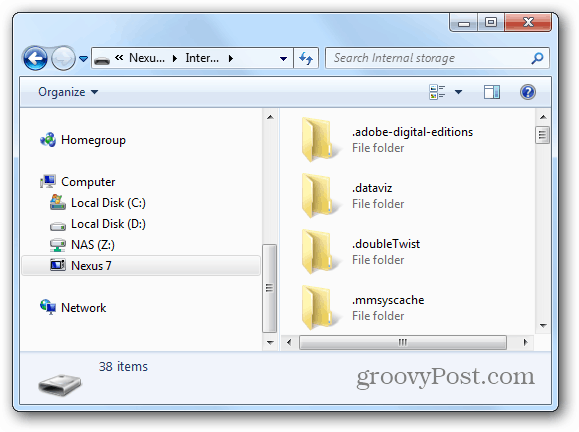
Task: Click the Change your view icon
Action: pos(437,92)
